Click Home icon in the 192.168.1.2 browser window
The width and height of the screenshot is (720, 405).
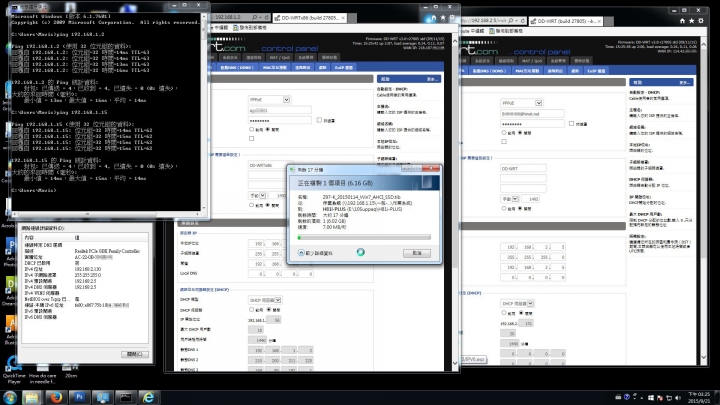(433, 18)
